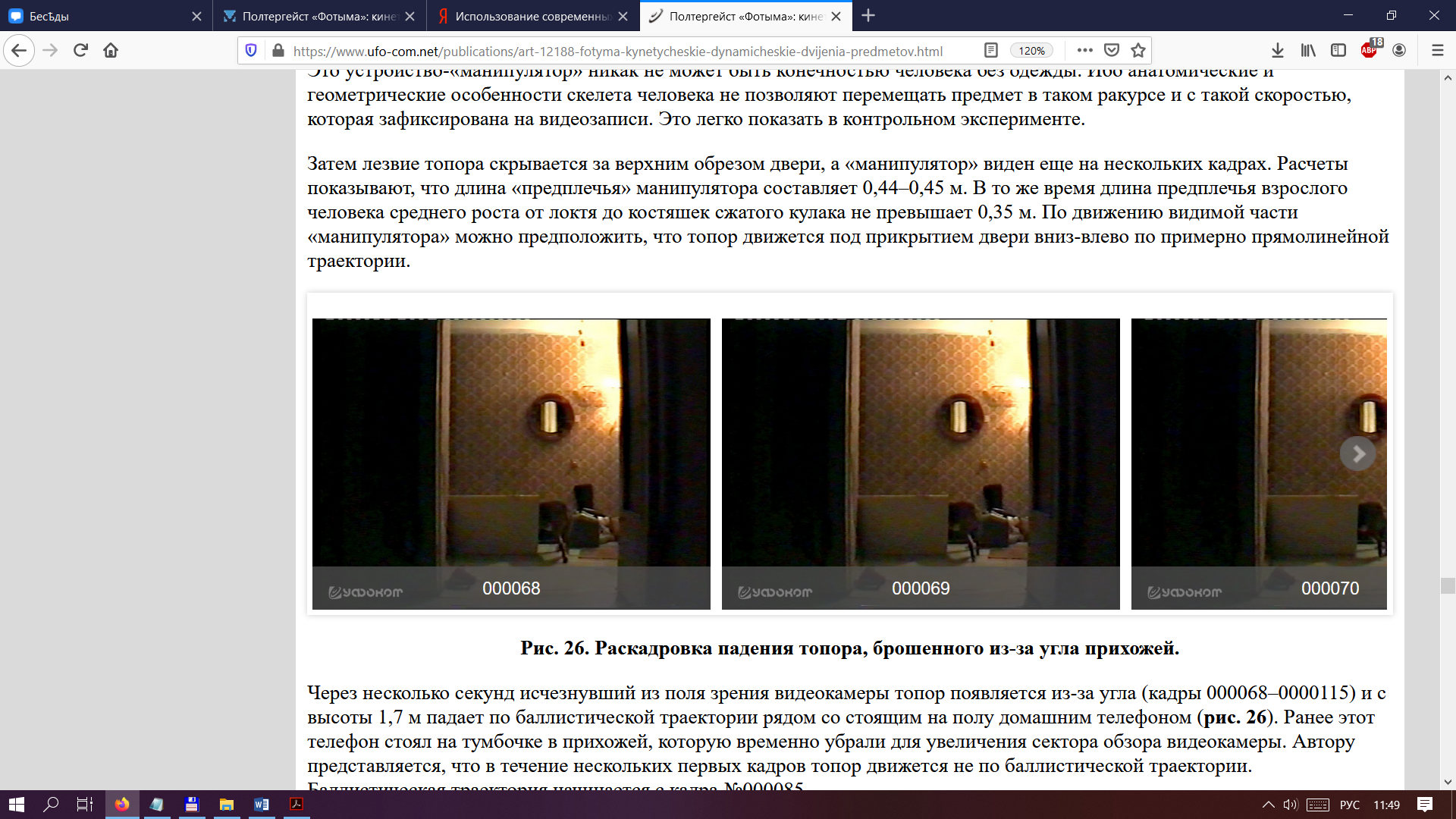Show hidden system tray icons
Viewport: 1456px width, 819px height.
tap(1268, 805)
